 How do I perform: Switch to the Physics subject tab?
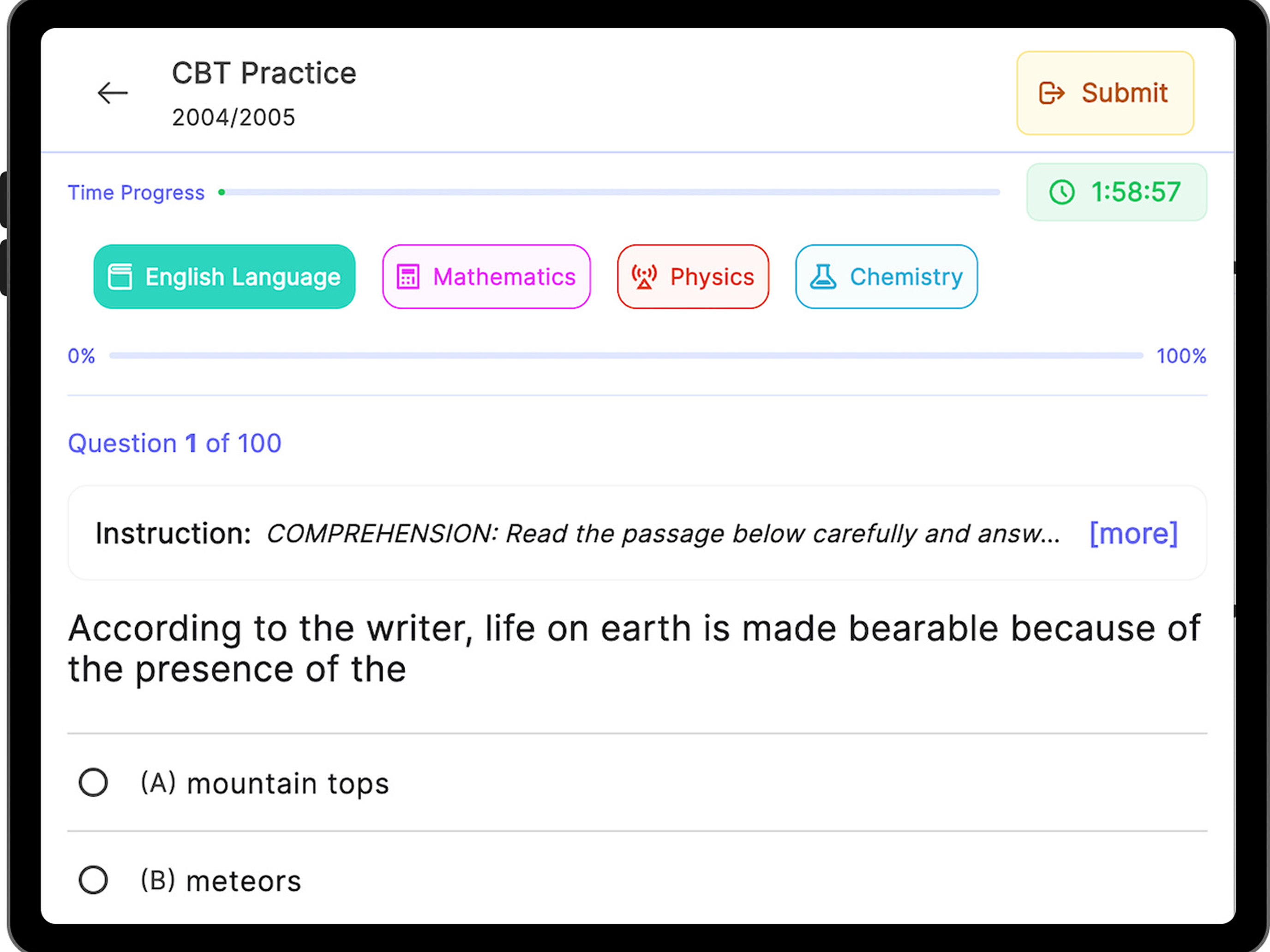(x=693, y=277)
